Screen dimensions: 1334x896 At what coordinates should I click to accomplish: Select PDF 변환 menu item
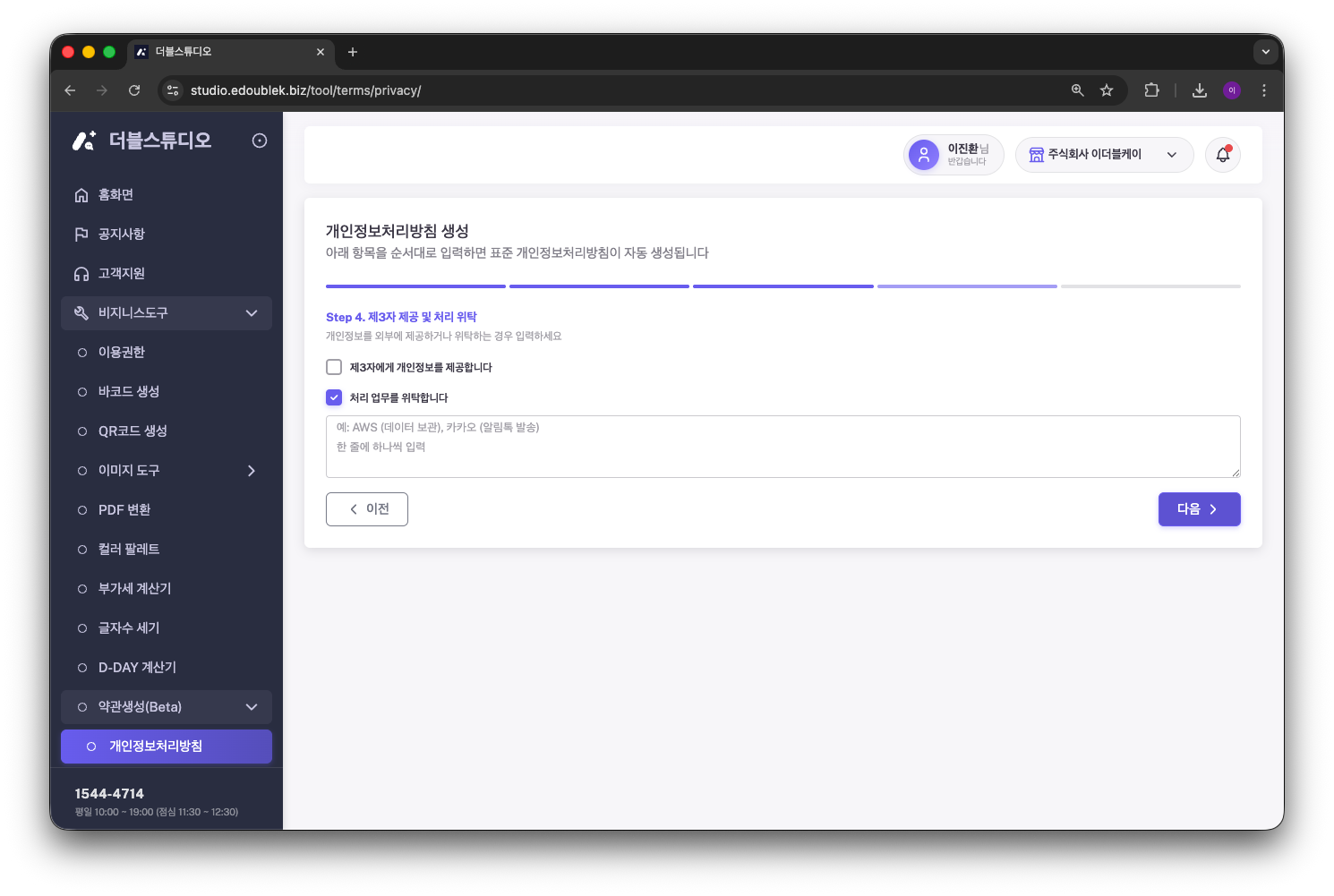click(x=167, y=510)
